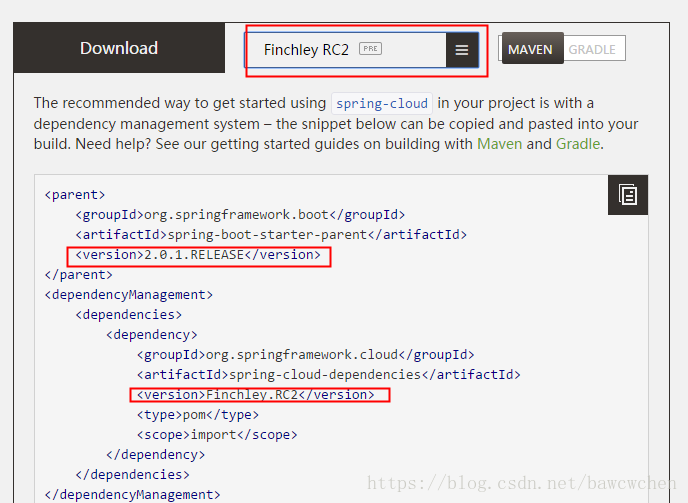Switch build snippet to GRADLE
The image size is (688, 503).
592,49
